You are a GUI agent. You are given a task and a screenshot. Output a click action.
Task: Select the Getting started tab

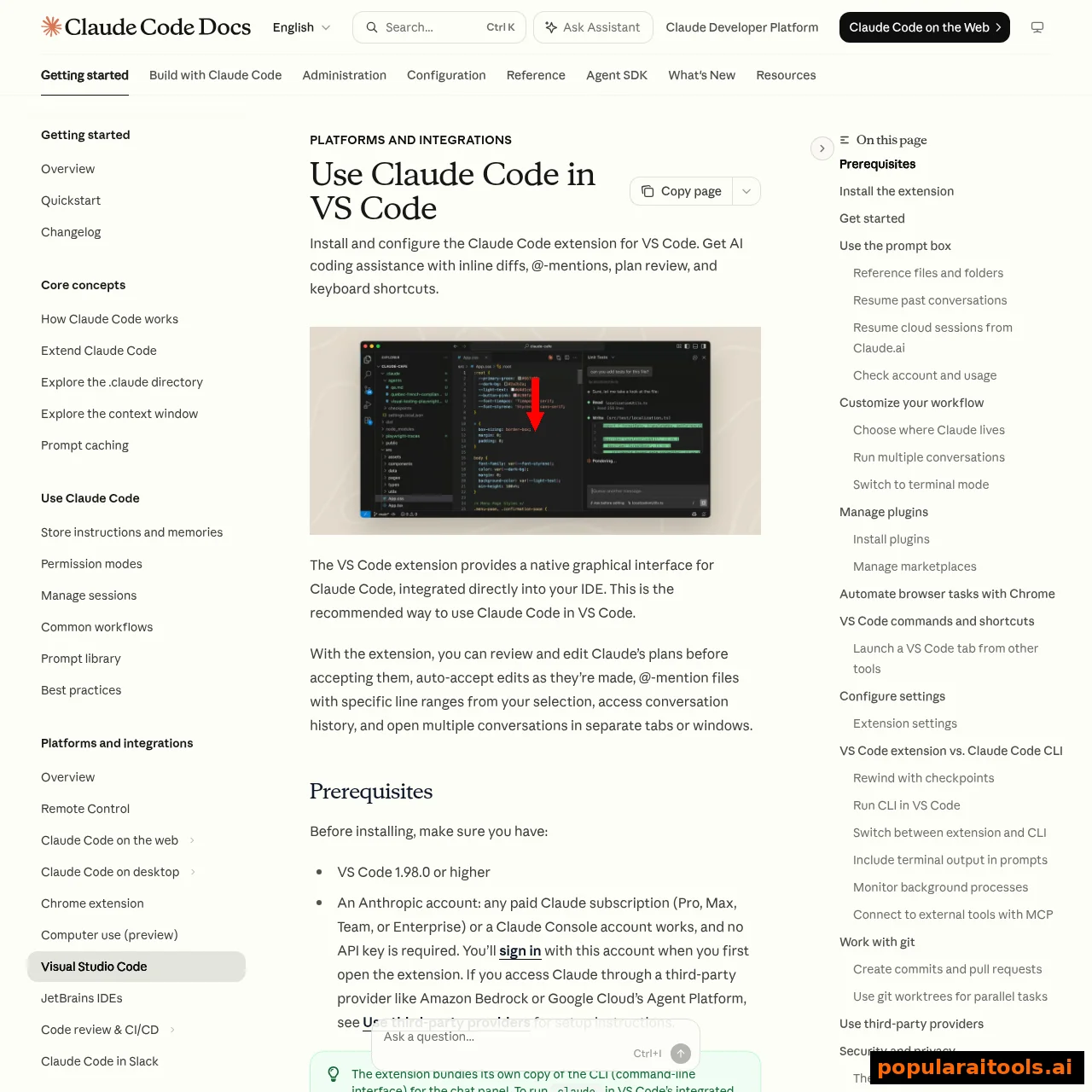click(84, 75)
